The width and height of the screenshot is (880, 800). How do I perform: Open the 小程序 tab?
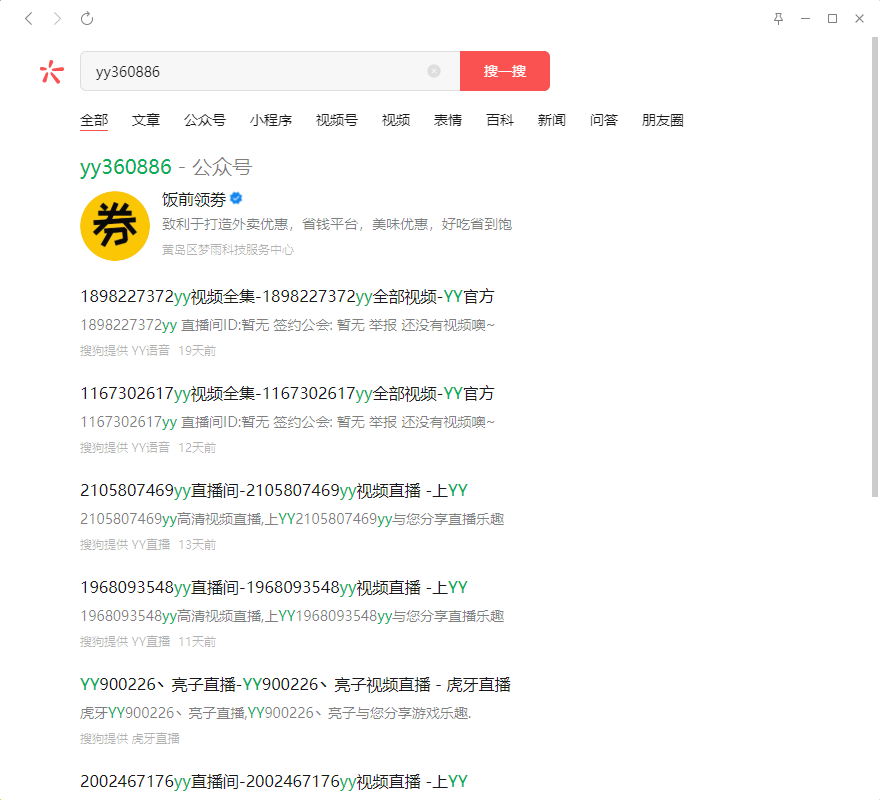pos(271,120)
